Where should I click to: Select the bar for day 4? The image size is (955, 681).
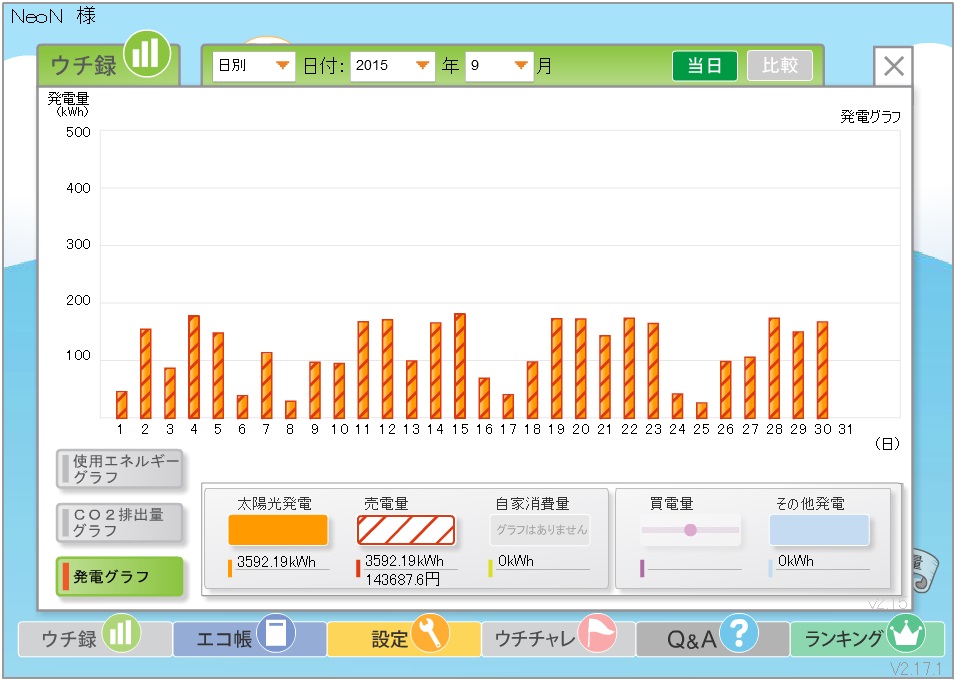tap(194, 367)
